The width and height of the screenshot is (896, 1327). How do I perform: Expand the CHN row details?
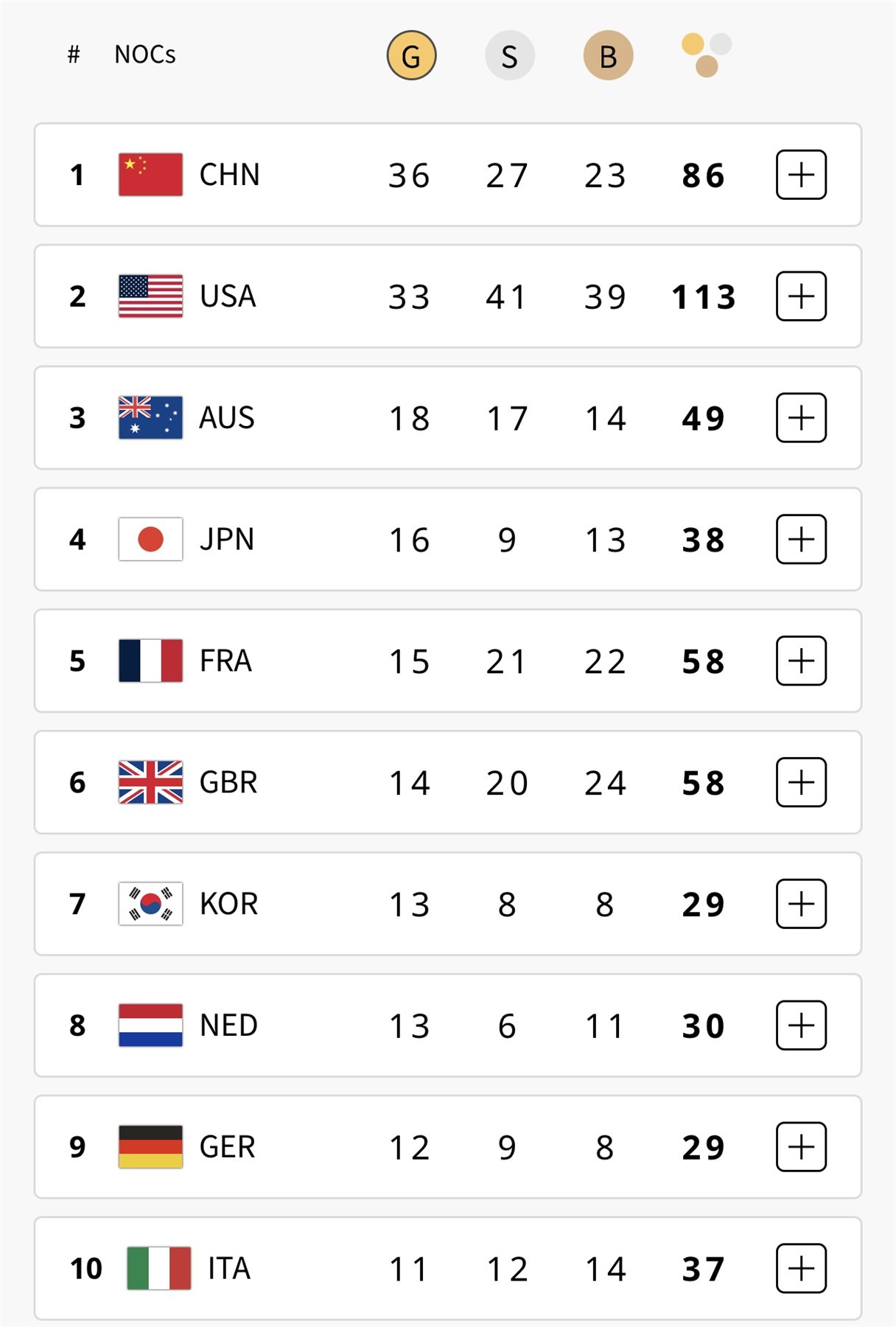point(801,175)
